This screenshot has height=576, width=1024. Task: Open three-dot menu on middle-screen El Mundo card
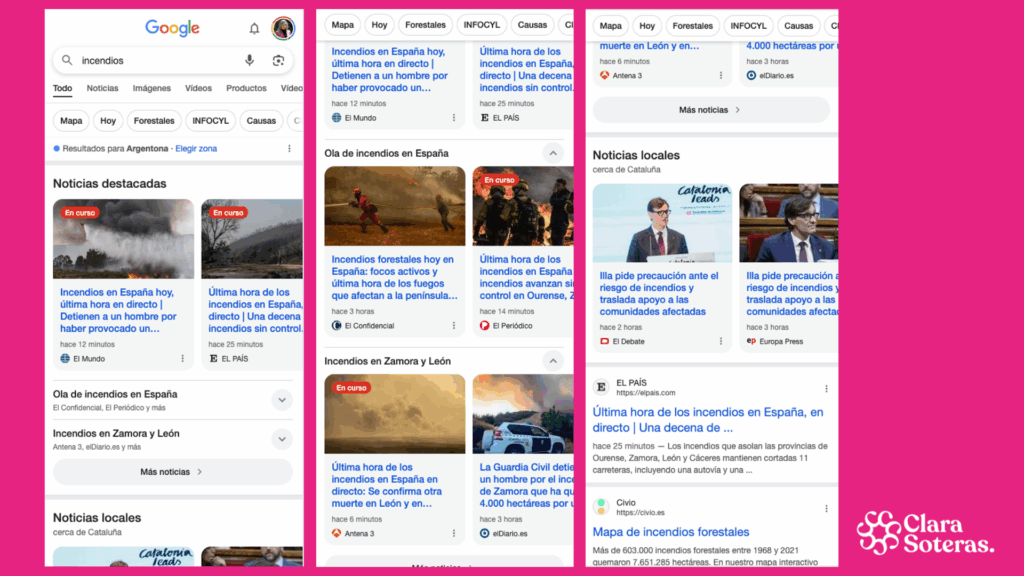click(454, 118)
